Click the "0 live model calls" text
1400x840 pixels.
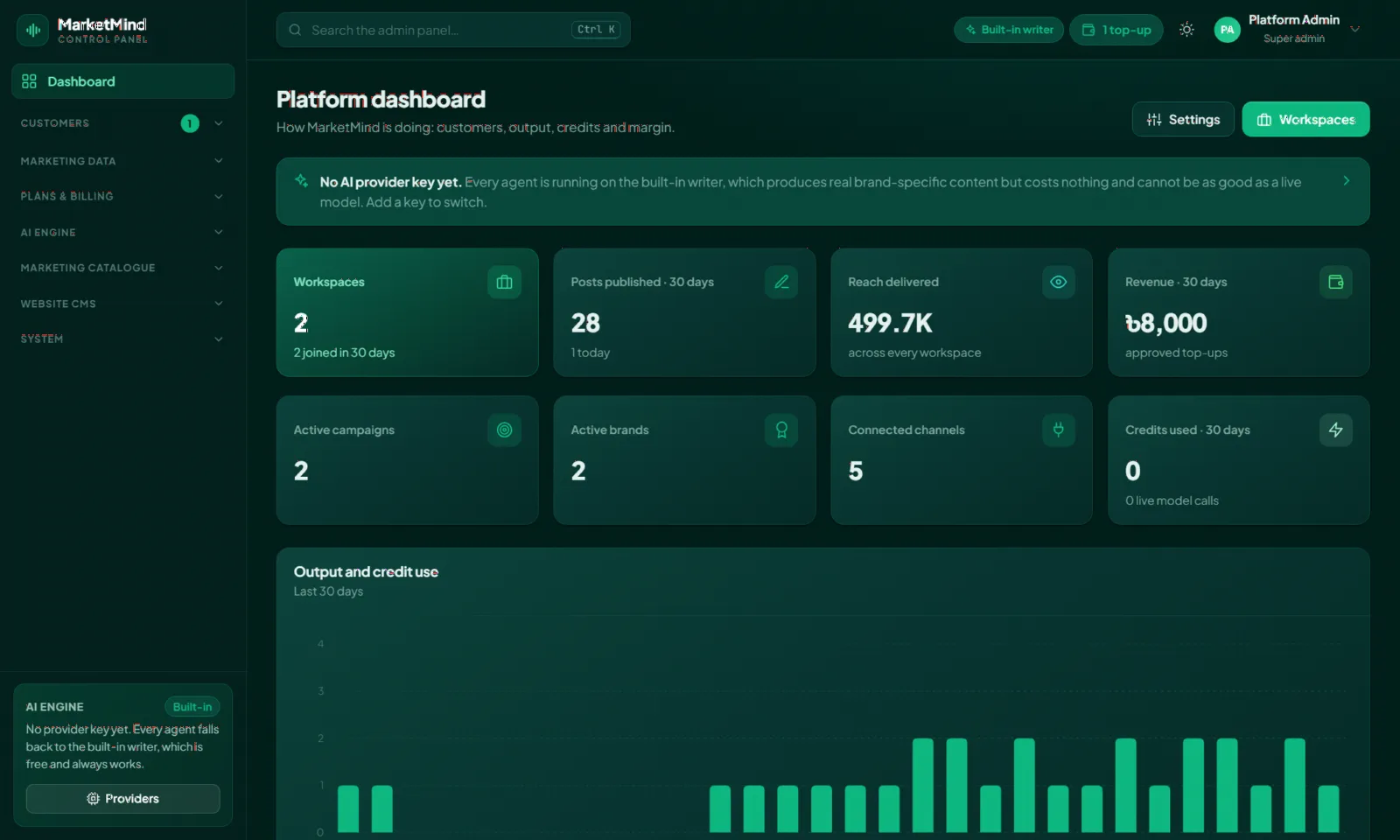point(1172,500)
